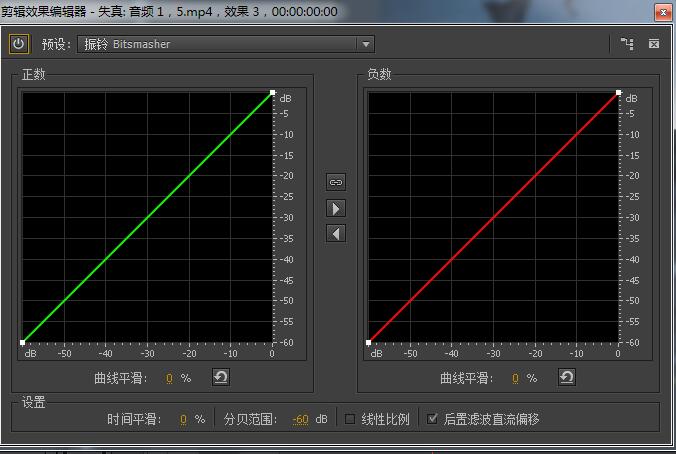Copy negative curve to positive with left arrow

tap(336, 234)
